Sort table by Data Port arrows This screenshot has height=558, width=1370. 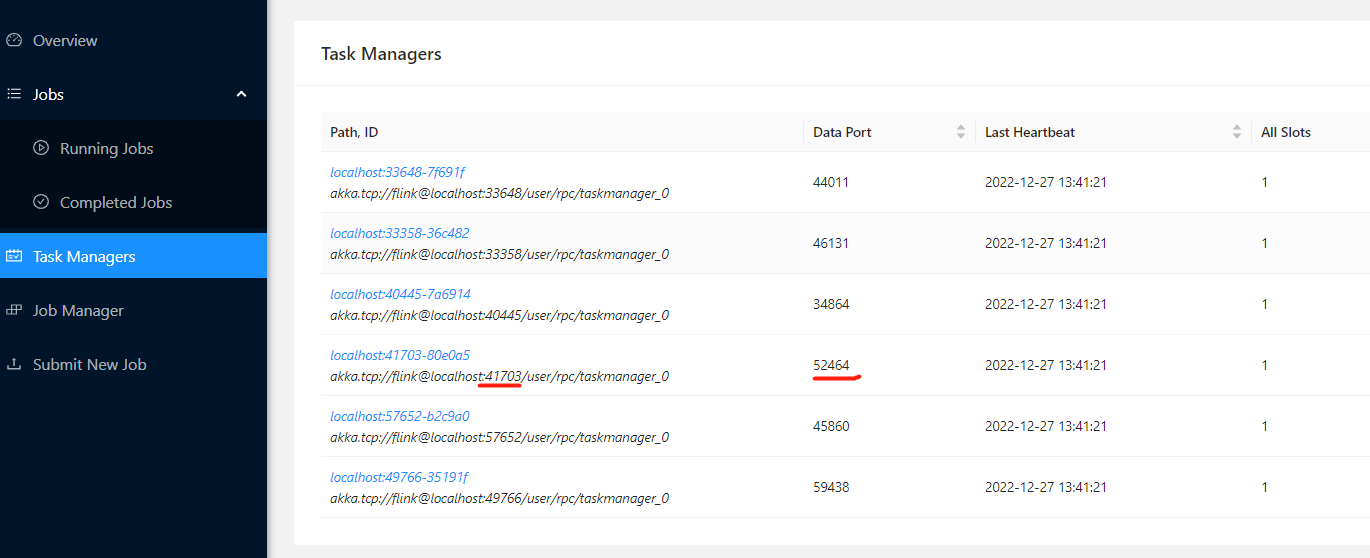tap(961, 132)
